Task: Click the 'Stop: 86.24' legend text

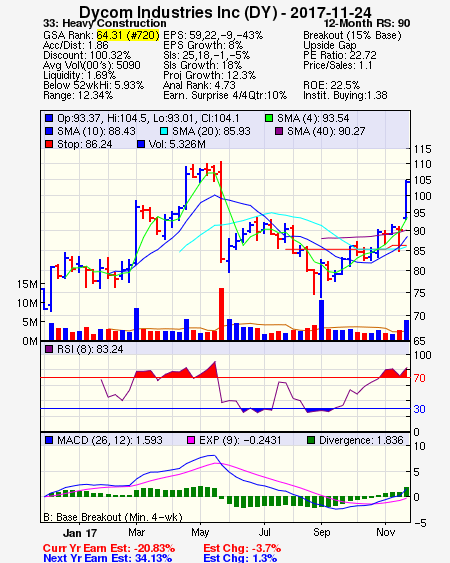Action: click(85, 144)
